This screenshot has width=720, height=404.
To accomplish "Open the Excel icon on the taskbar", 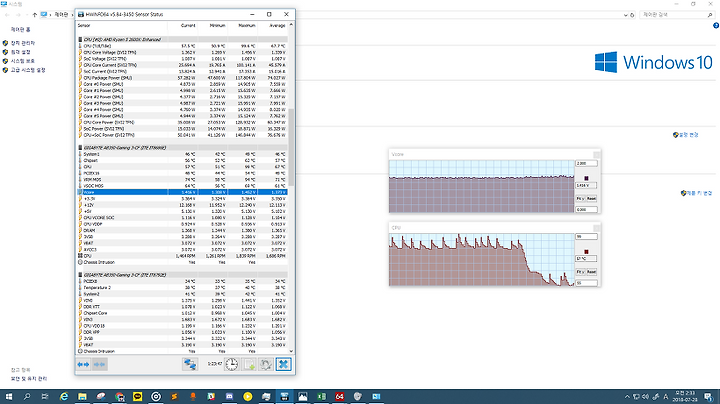I will [x=321, y=397].
